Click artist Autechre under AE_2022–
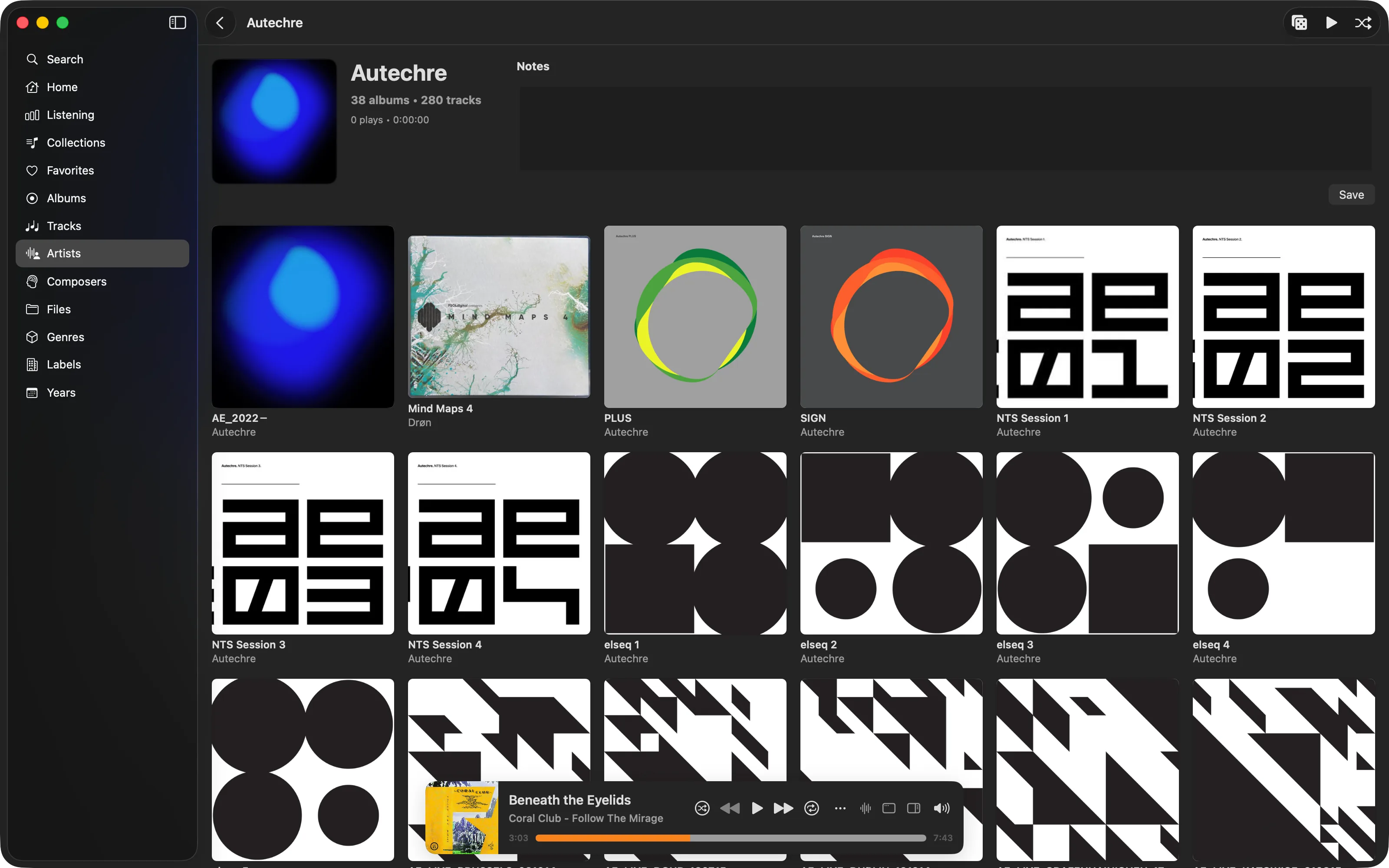The width and height of the screenshot is (1389, 868). [x=234, y=432]
